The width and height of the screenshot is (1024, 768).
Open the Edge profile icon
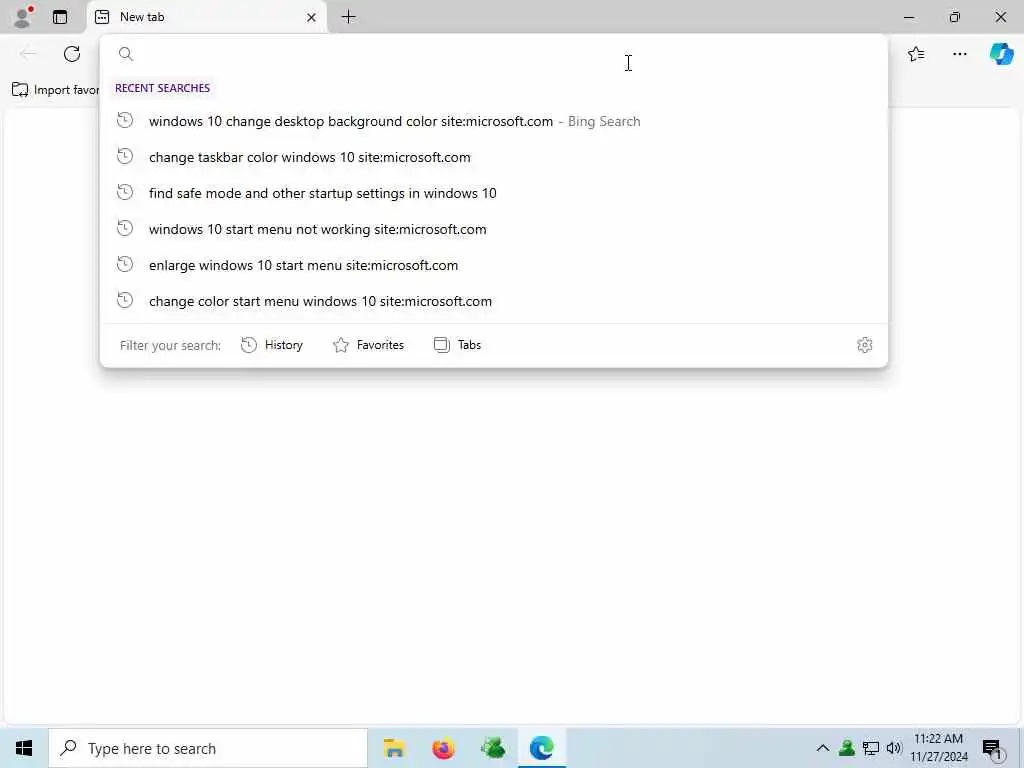coord(23,17)
